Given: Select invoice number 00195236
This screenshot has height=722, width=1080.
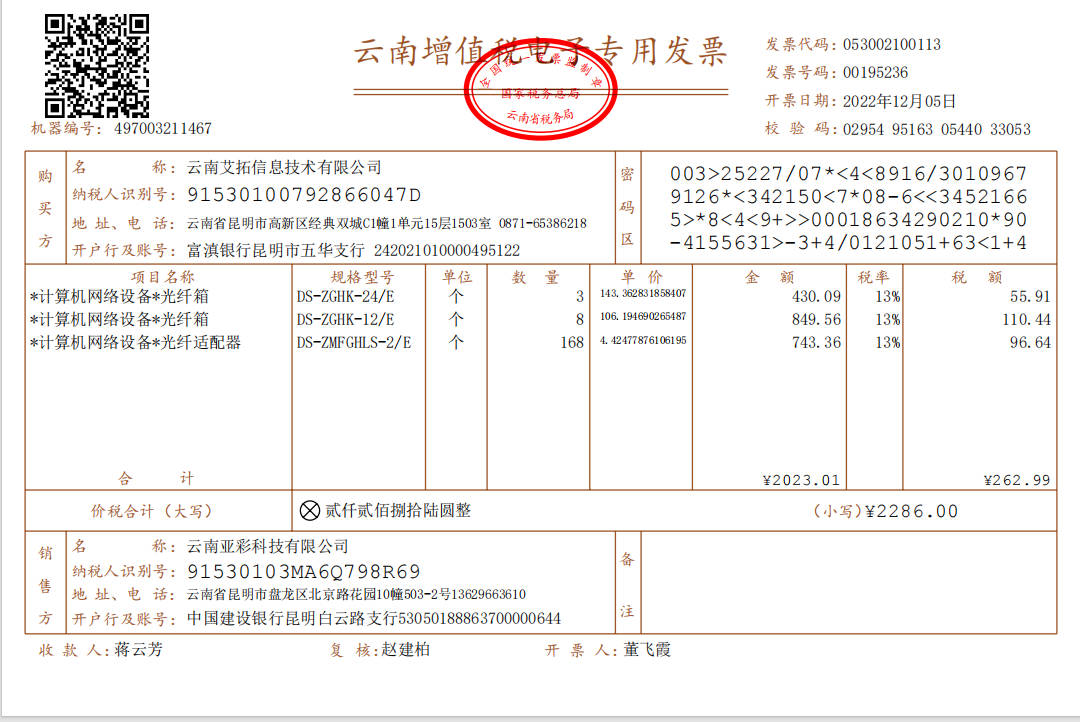Looking at the screenshot, I should tap(875, 72).
